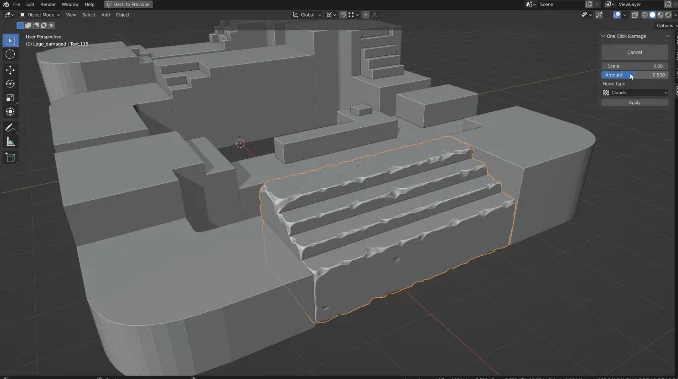Click the Invert selection mode icon
The height and width of the screenshot is (379, 678).
tap(44, 25)
